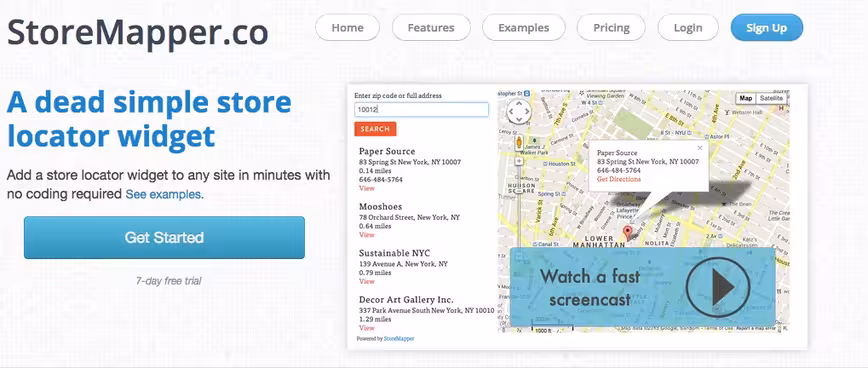The height and width of the screenshot is (368, 868).
Task: Select the Mooshoes store name
Action: [380, 206]
